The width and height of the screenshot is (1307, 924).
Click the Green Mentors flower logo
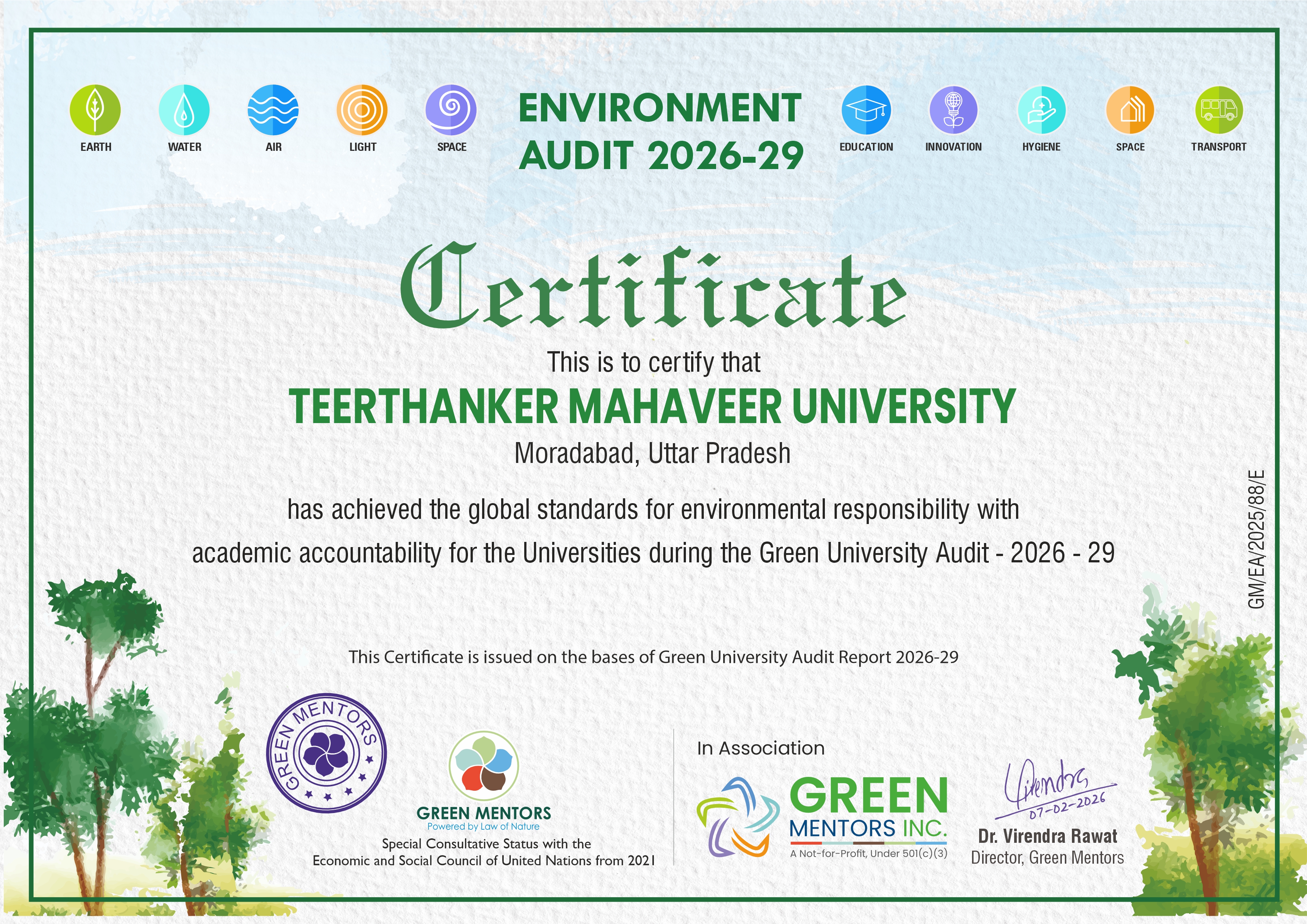(x=484, y=766)
